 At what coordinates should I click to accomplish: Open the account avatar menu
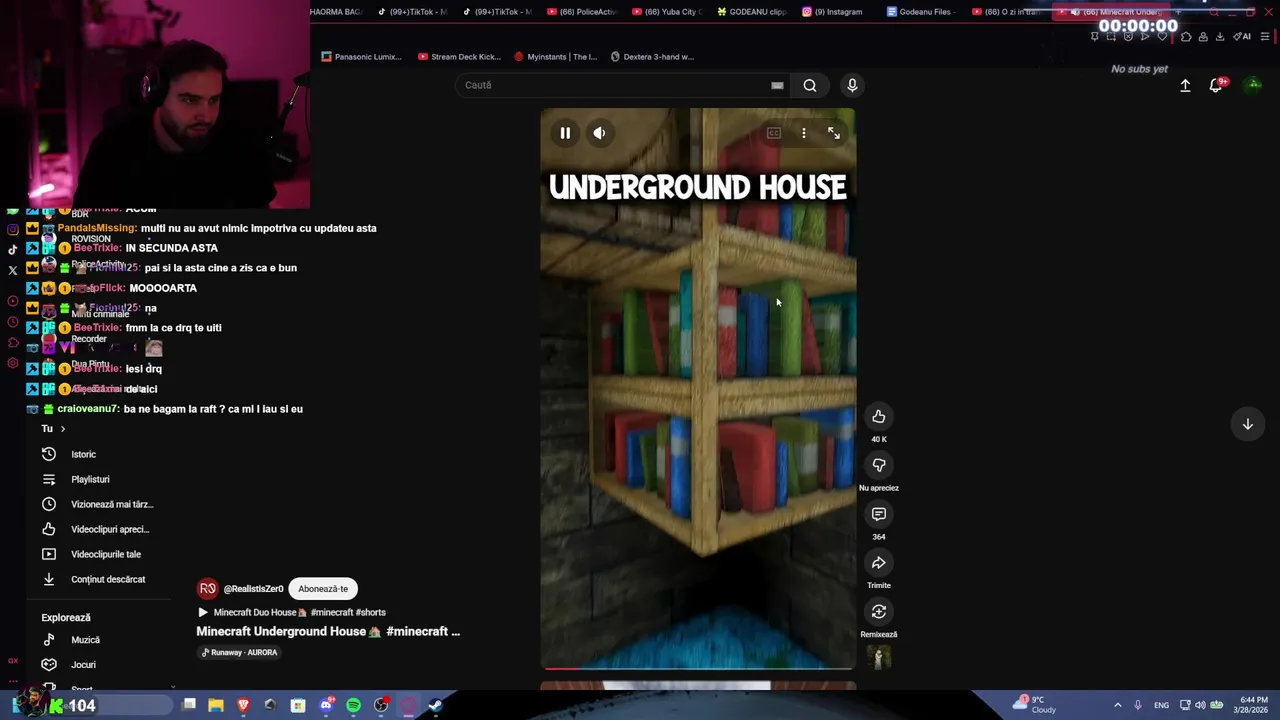pos(1254,85)
